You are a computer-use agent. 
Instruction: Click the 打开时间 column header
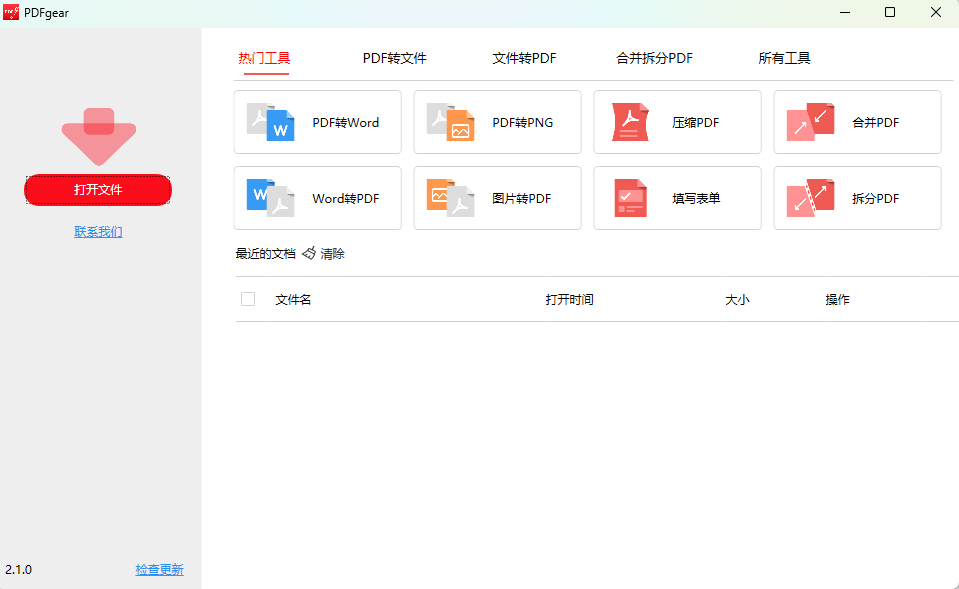click(x=569, y=300)
